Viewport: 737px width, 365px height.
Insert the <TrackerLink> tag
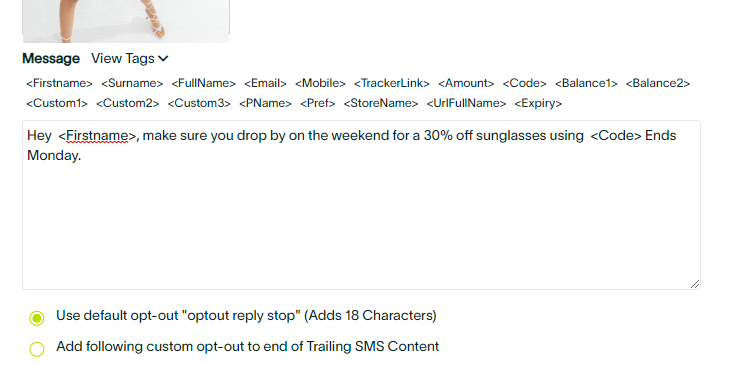pyautogui.click(x=392, y=84)
